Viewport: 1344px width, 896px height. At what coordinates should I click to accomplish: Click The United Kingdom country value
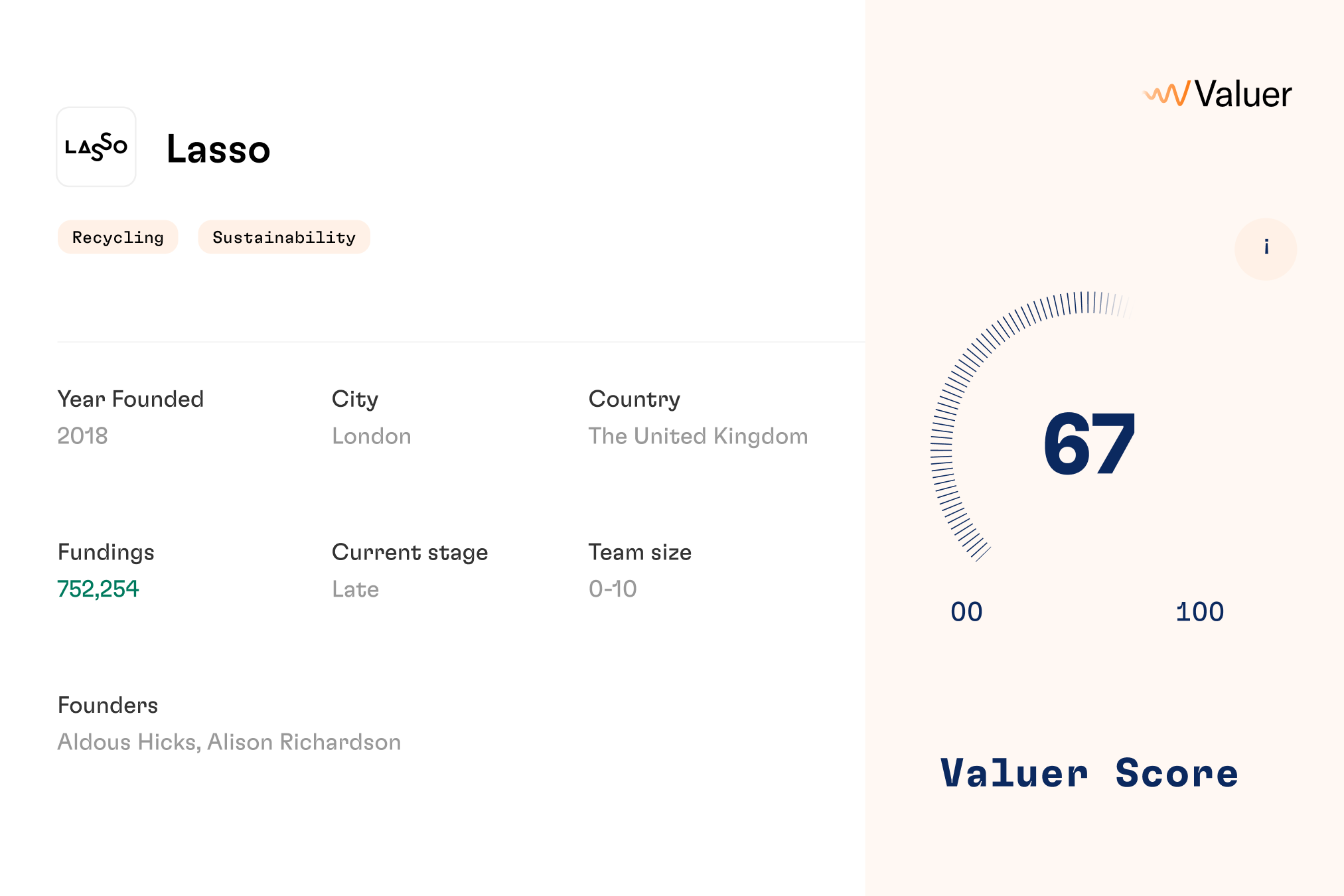pos(698,436)
